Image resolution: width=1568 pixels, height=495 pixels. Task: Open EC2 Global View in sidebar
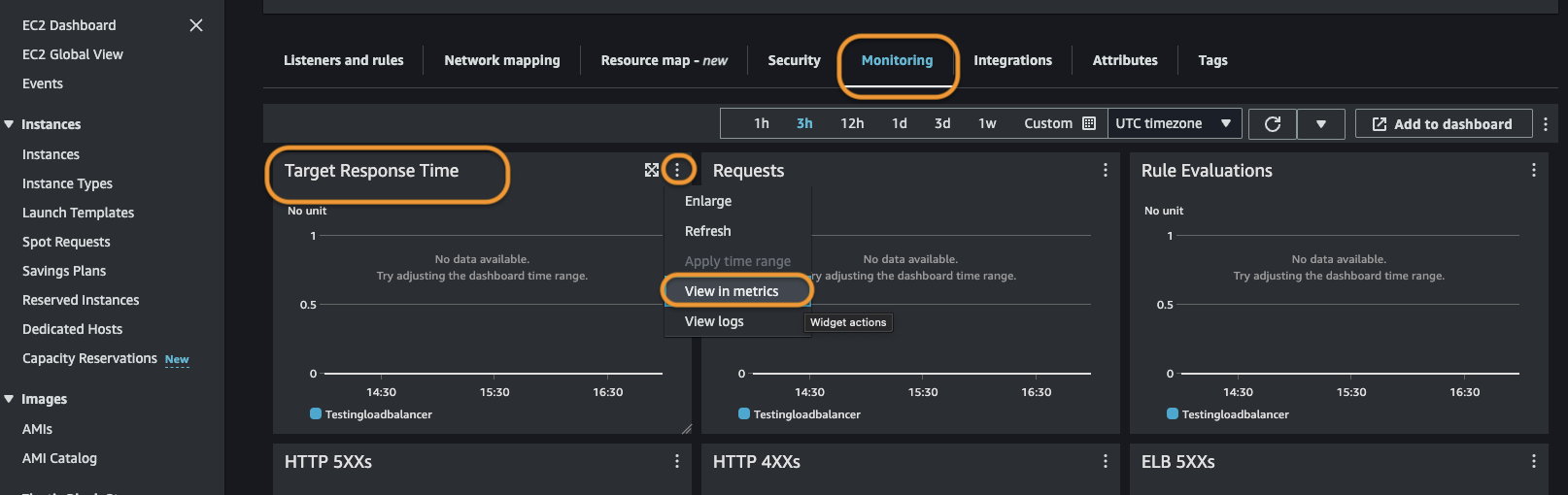pos(73,54)
